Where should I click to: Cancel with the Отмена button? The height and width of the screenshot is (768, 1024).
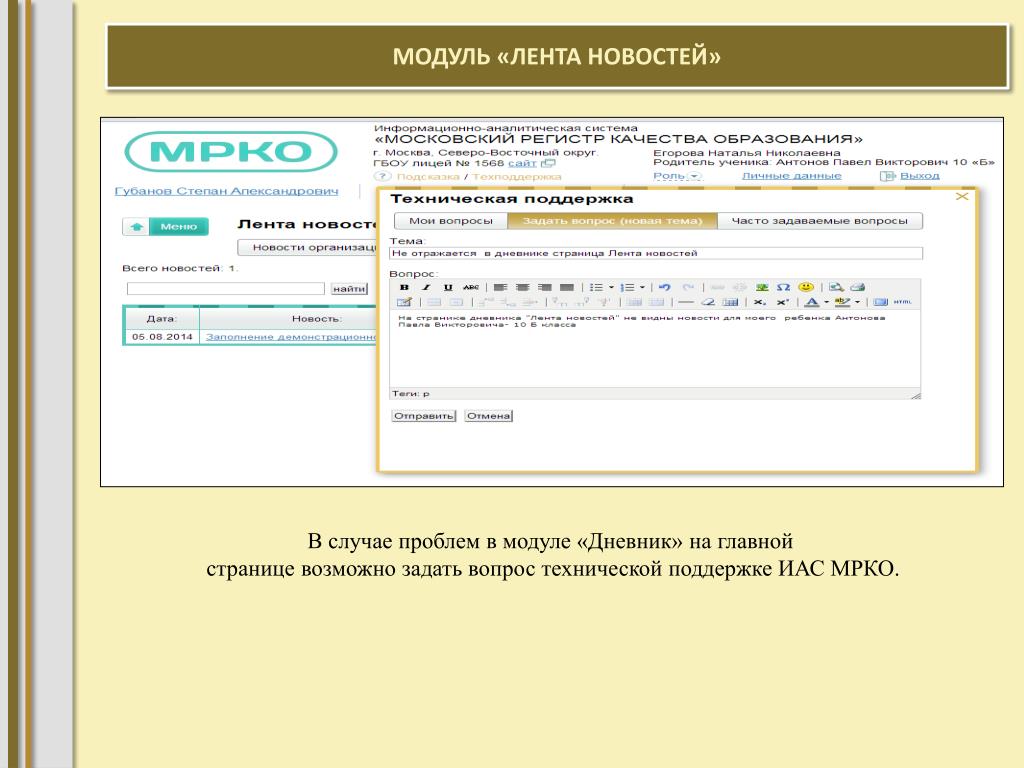[488, 416]
